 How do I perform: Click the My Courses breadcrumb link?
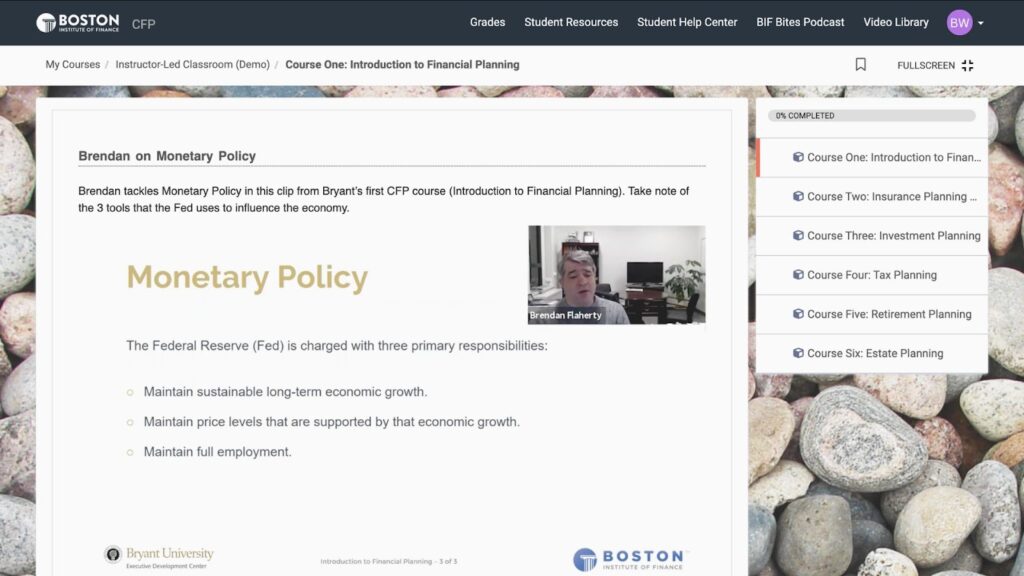coord(70,63)
